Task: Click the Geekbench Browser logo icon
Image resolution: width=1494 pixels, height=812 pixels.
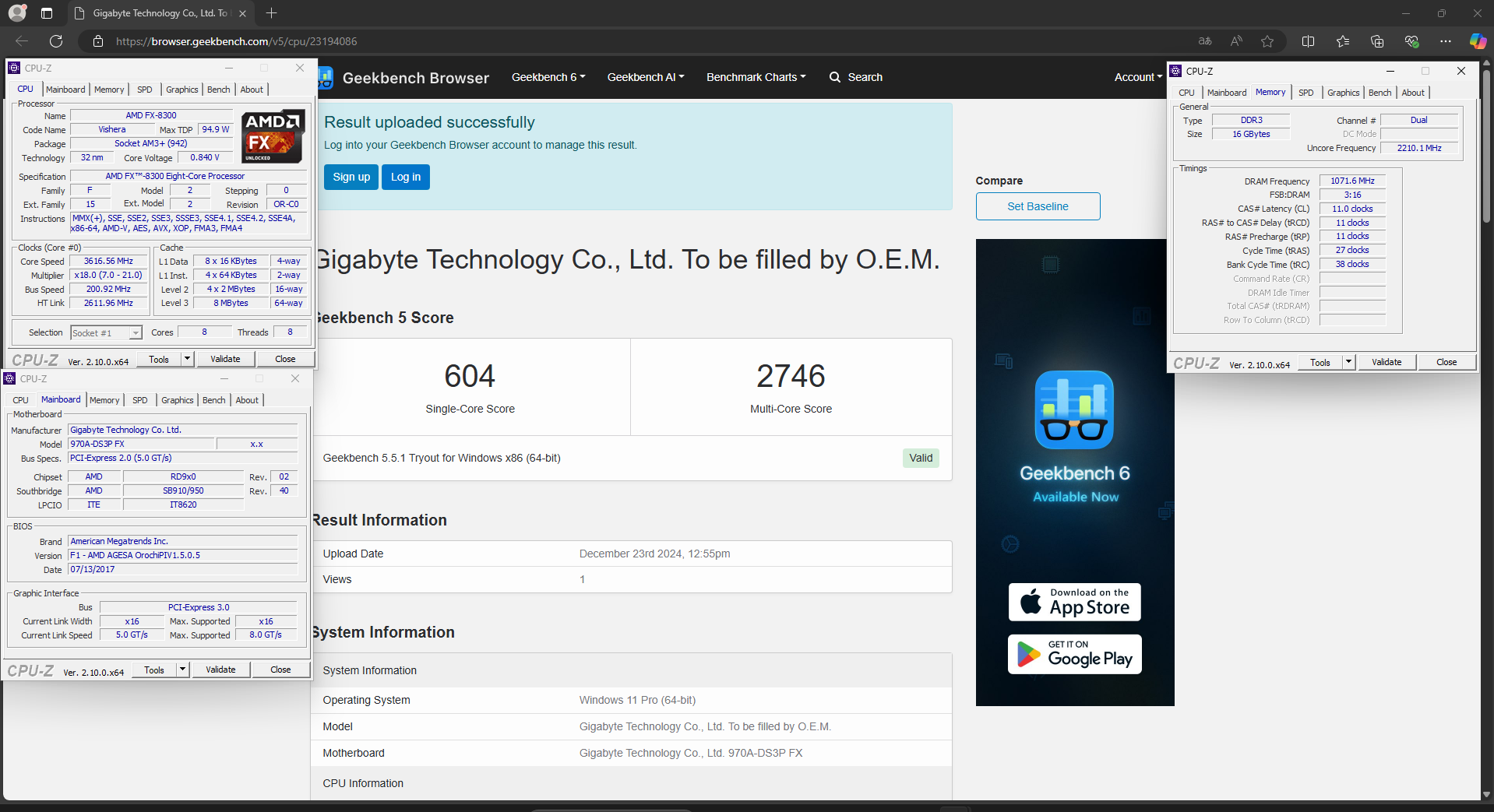Action: click(x=326, y=77)
